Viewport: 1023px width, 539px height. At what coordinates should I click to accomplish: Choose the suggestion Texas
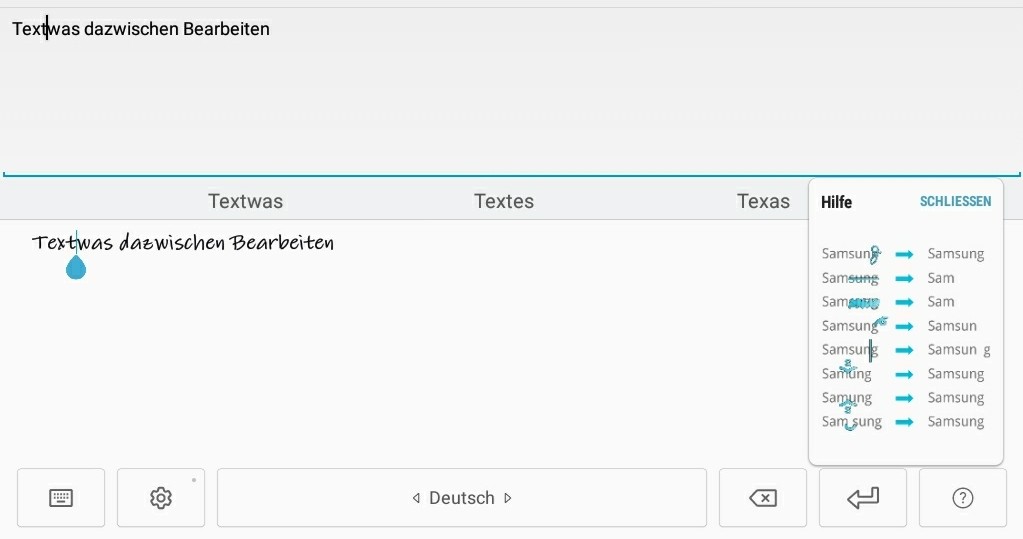point(763,201)
